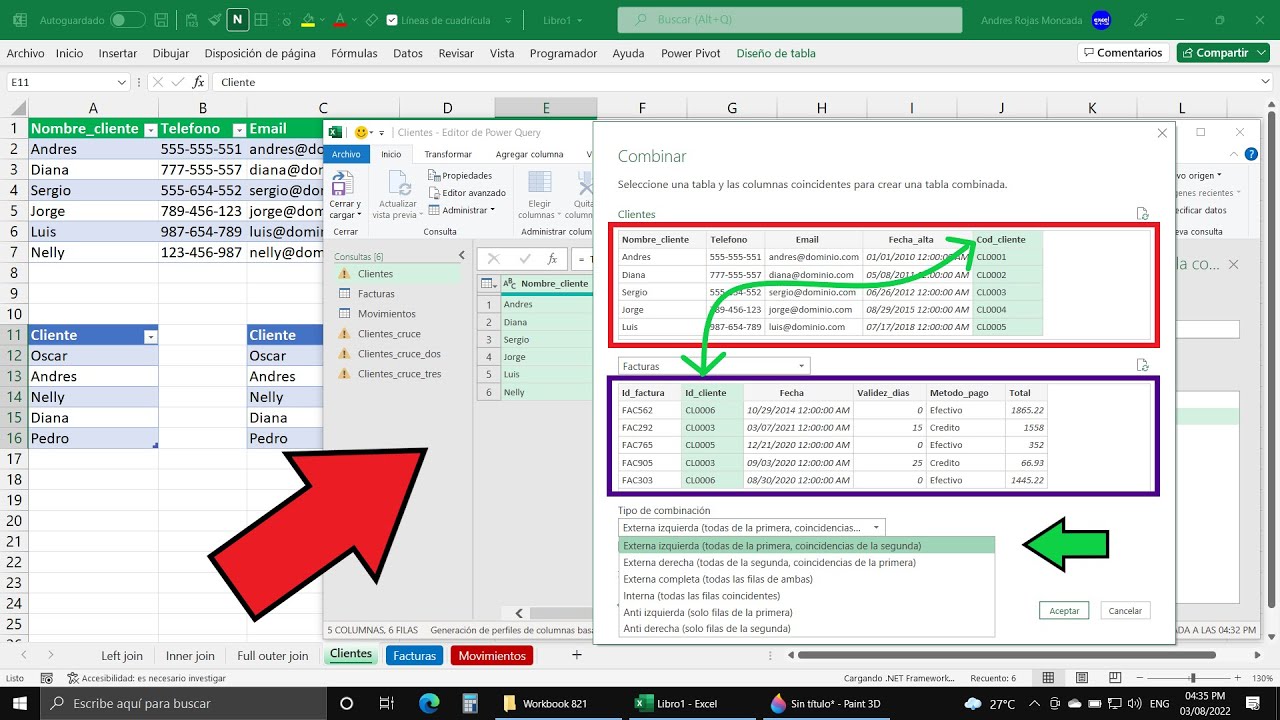Click Editor avanzado in Power Query ribbon
Image resolution: width=1280 pixels, height=720 pixels.
click(x=467, y=192)
